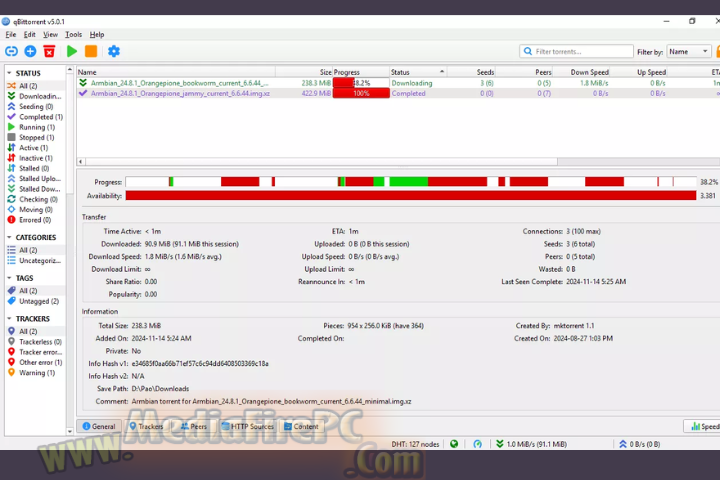Viewport: 720px width, 480px height.
Task: Open the Tools menu
Action: pyautogui.click(x=73, y=34)
